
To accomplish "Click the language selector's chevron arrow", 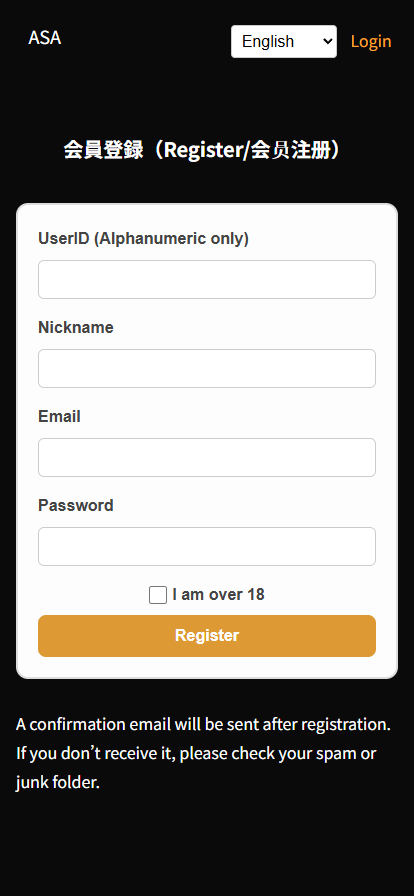I will pyautogui.click(x=328, y=41).
